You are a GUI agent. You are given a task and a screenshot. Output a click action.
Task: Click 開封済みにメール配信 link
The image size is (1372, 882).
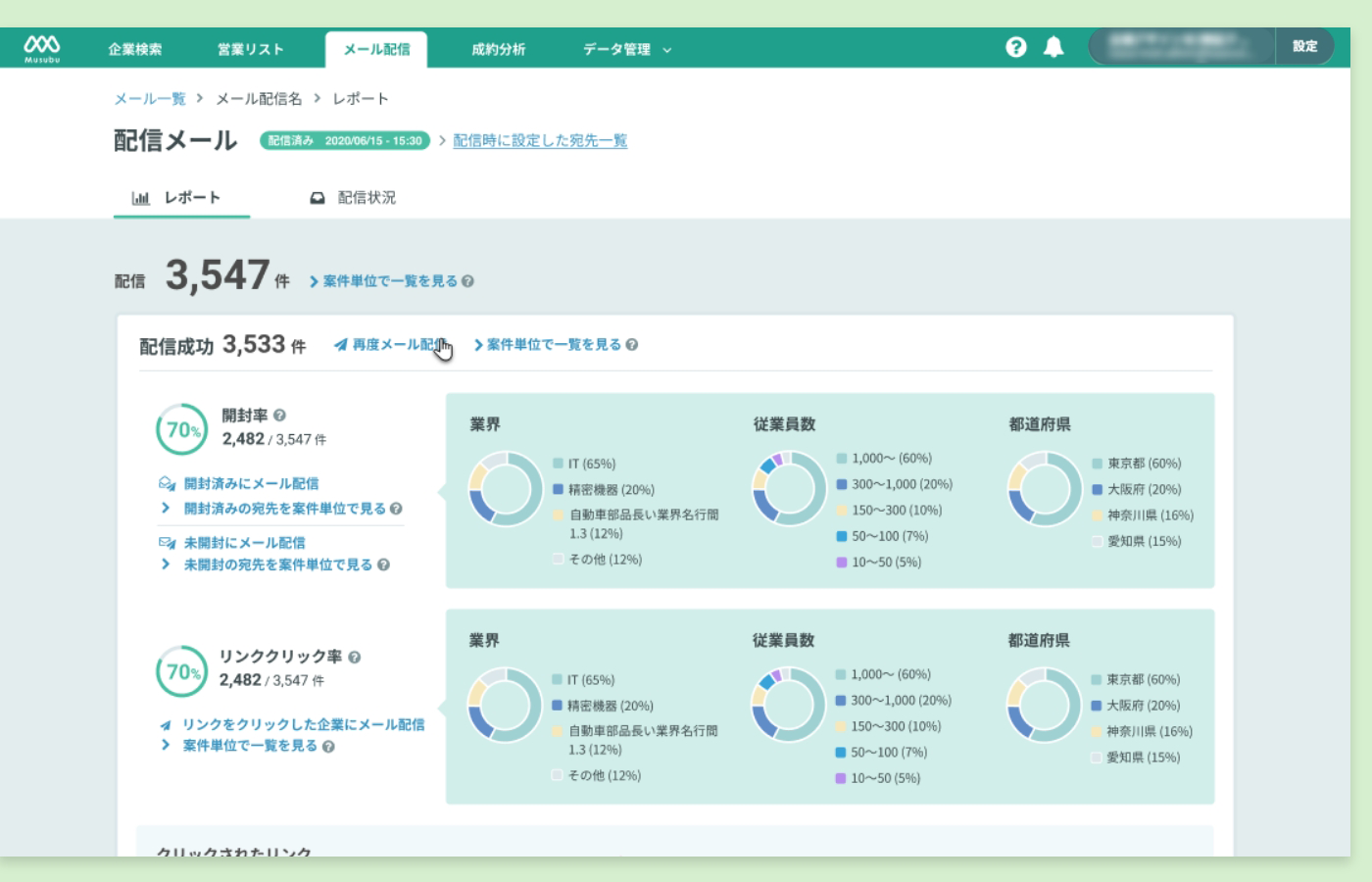251,484
